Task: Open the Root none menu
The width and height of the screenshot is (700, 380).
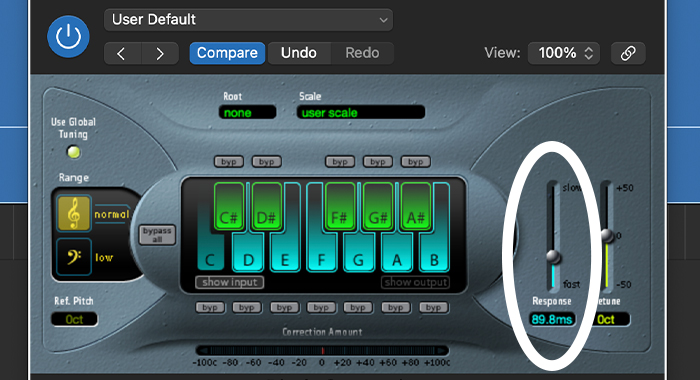Action: (x=247, y=113)
